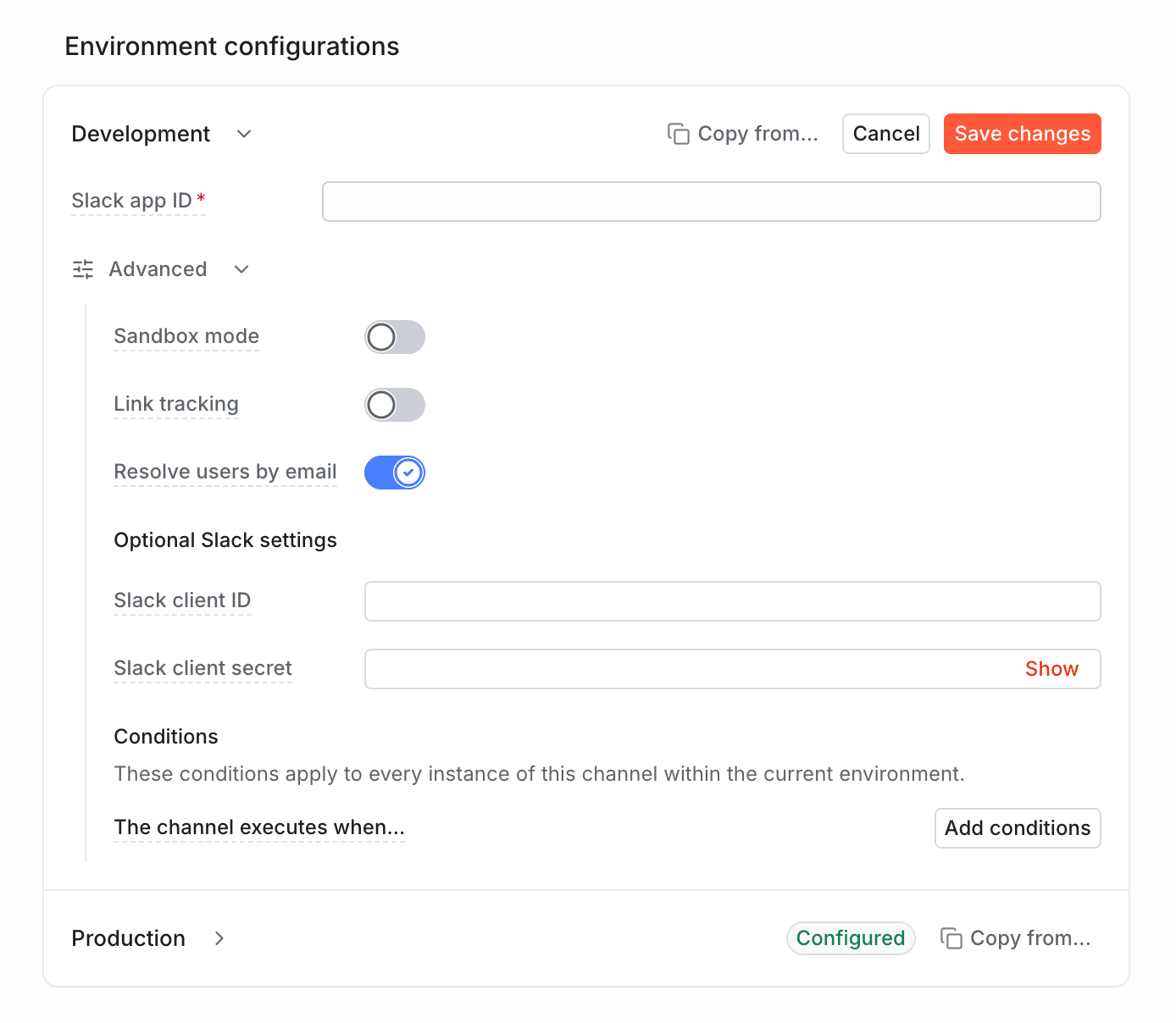
Task: Click the Cancel button
Action: [x=886, y=134]
